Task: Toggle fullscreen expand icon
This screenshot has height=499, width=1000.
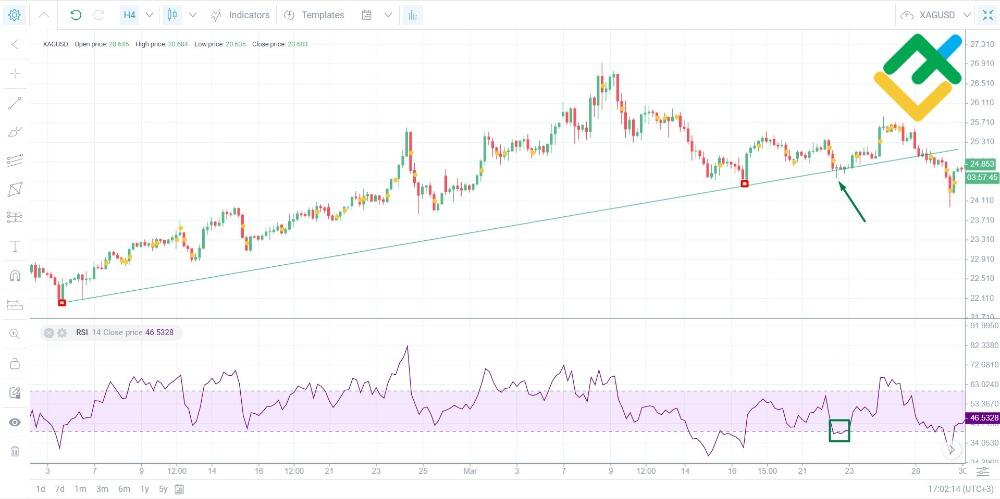Action: click(x=987, y=15)
